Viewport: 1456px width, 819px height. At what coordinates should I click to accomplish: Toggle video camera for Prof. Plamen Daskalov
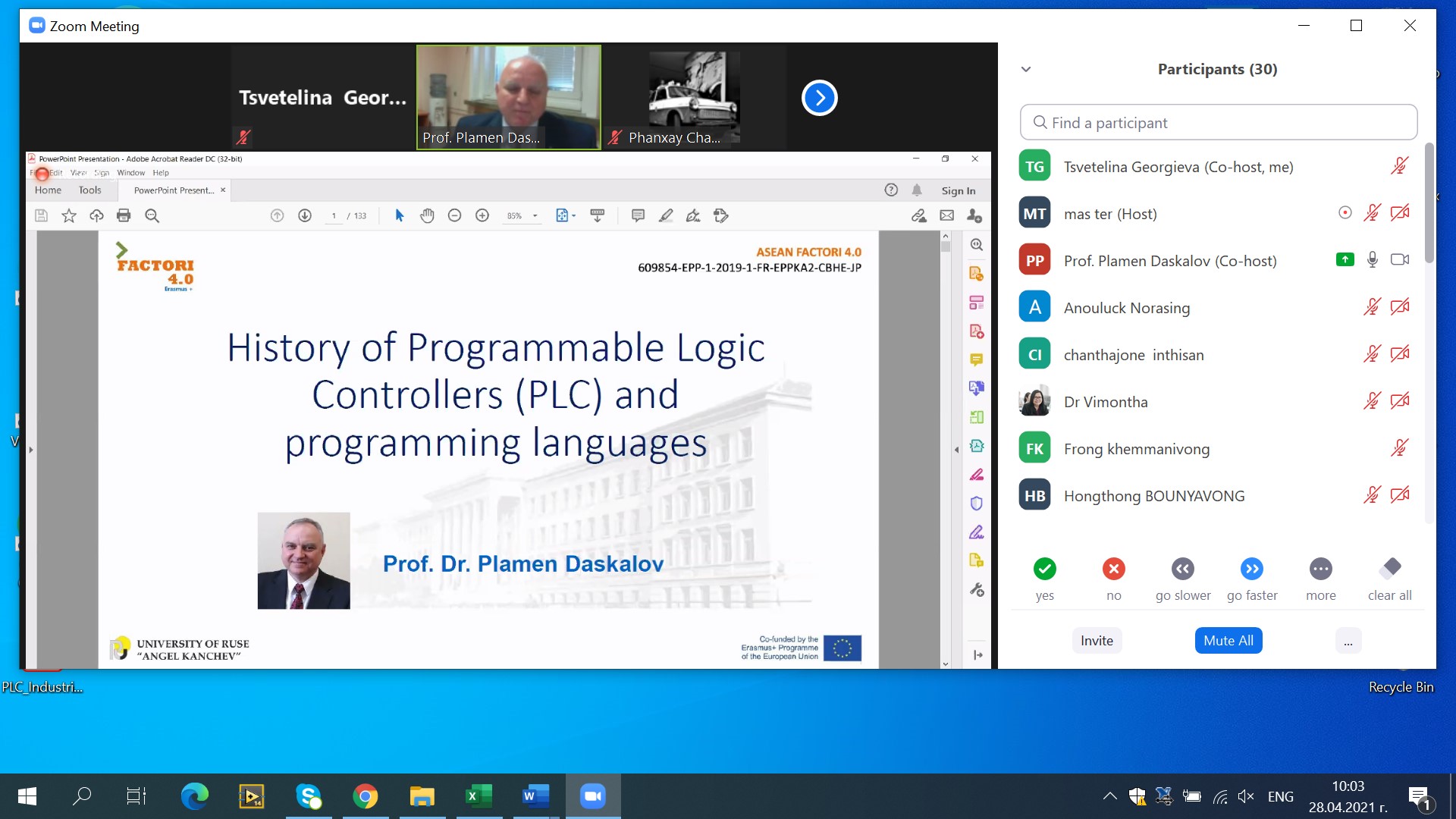pyautogui.click(x=1400, y=260)
